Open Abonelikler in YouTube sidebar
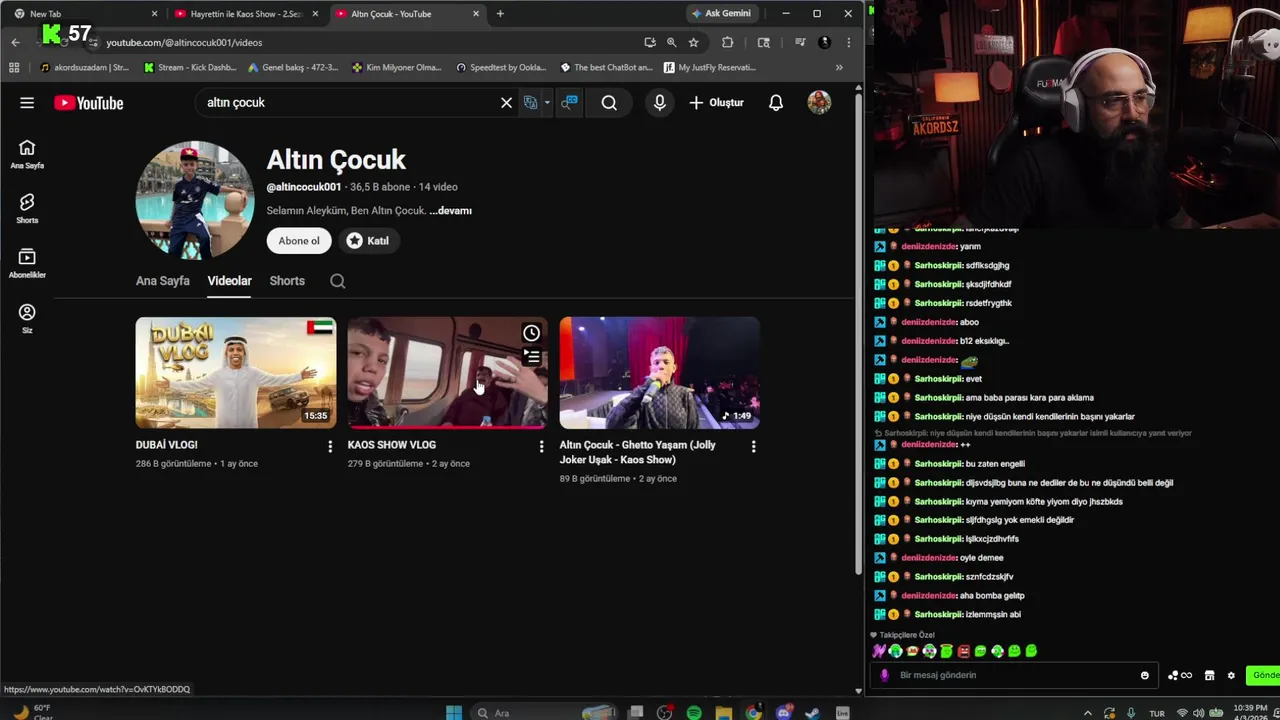Image resolution: width=1280 pixels, height=720 pixels. [27, 264]
